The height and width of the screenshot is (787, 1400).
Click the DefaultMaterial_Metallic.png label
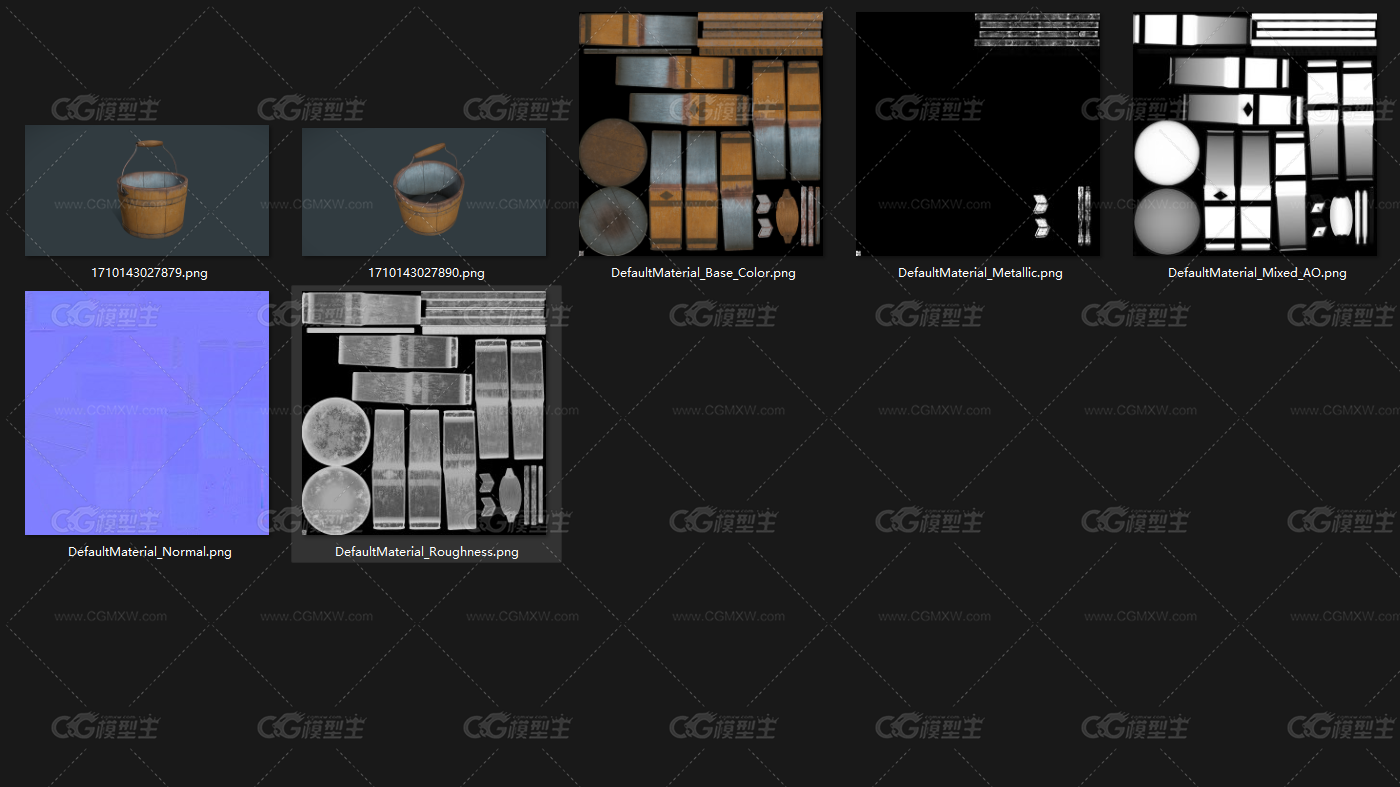click(x=980, y=272)
